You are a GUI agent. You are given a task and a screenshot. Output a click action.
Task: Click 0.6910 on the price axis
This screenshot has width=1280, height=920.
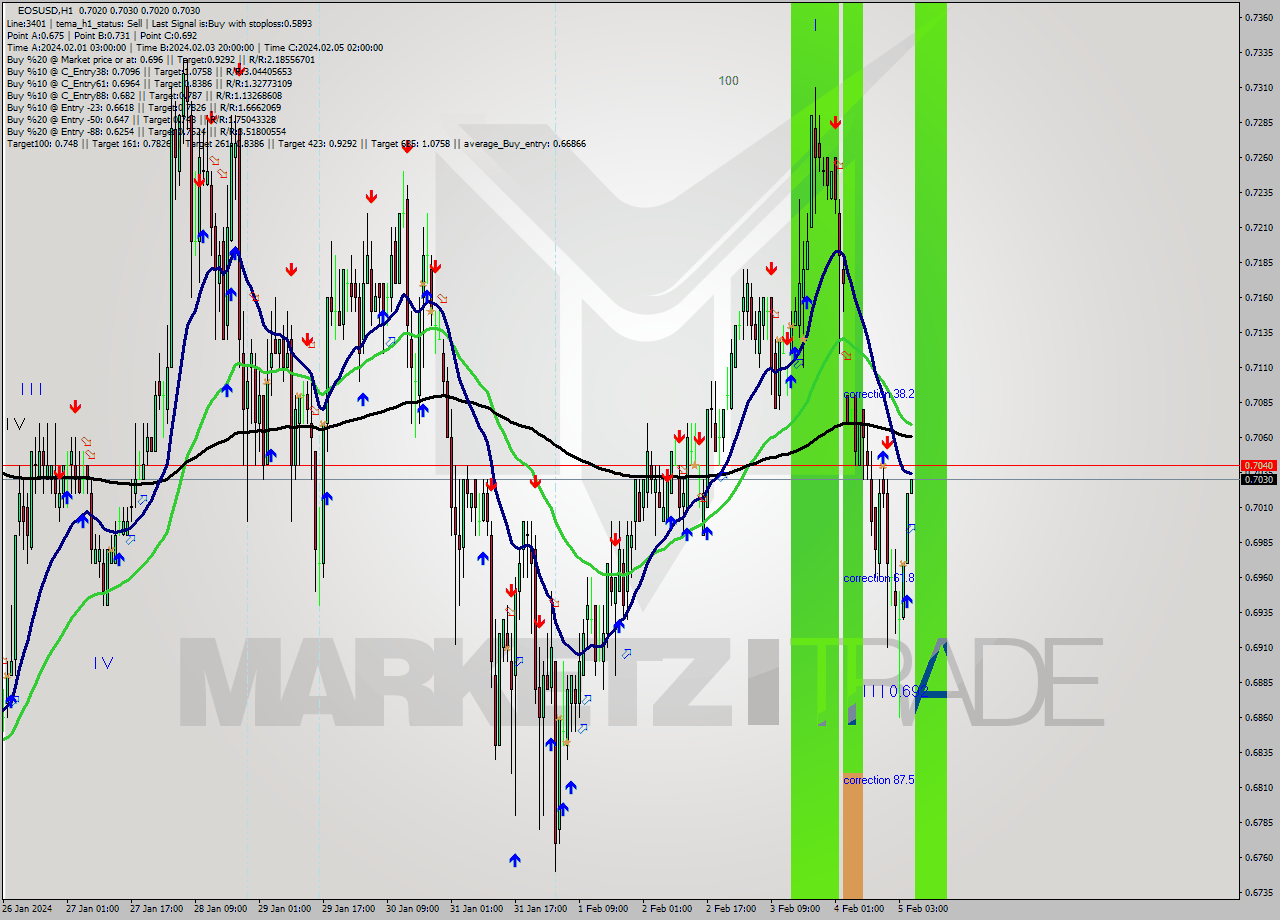pos(1257,647)
